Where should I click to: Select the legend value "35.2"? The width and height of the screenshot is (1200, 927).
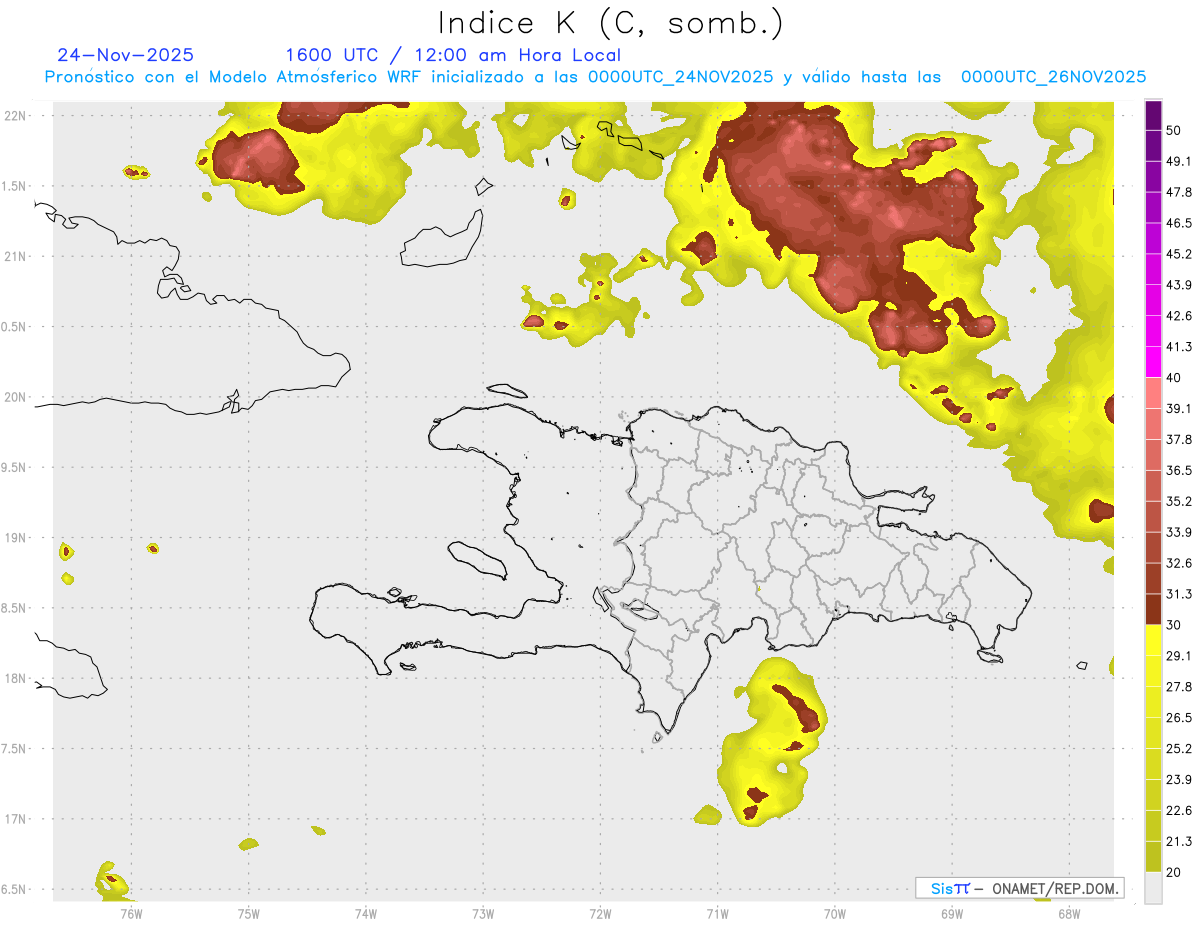click(x=1179, y=501)
